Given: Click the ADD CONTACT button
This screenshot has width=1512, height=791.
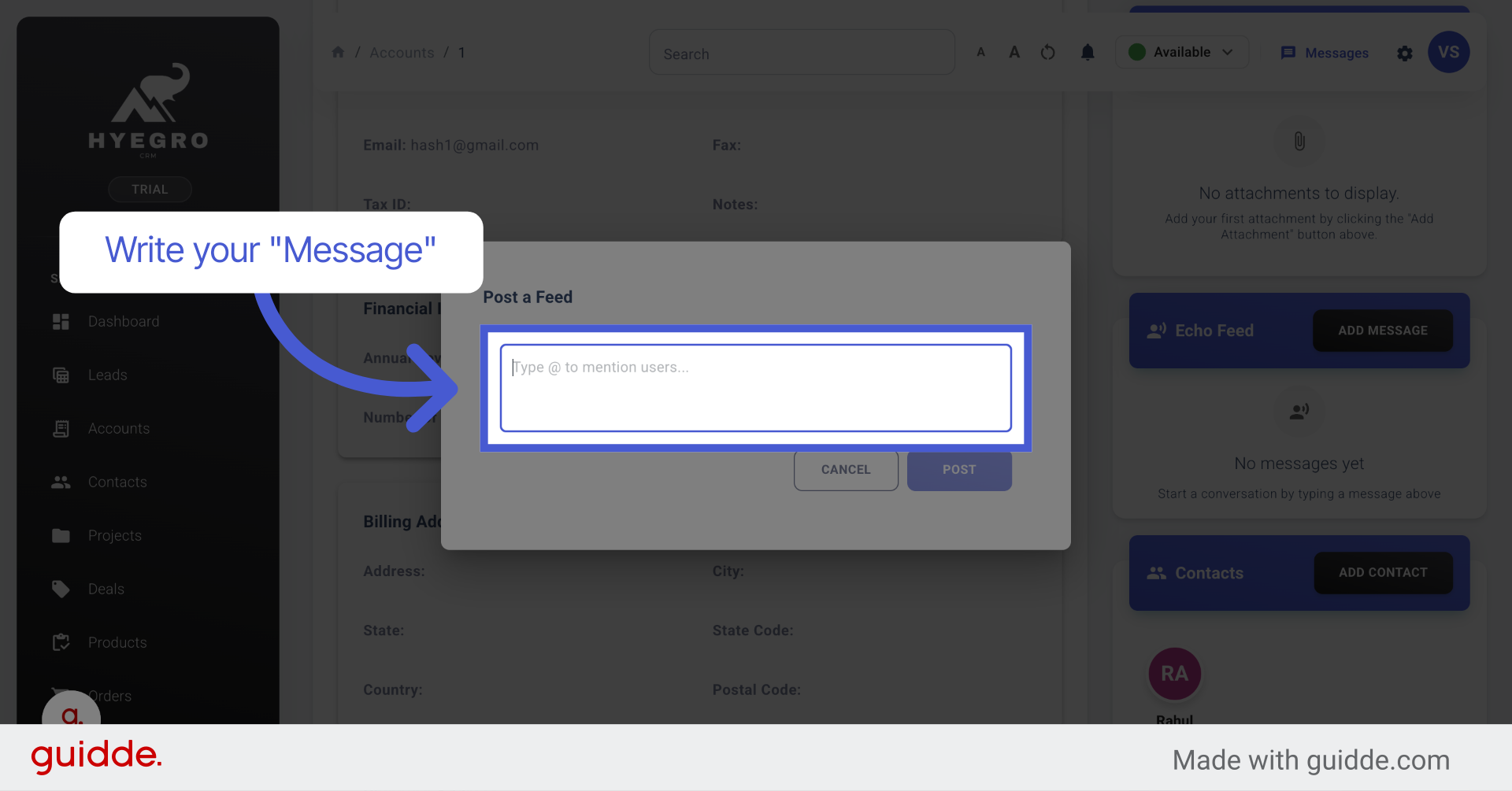Looking at the screenshot, I should click(x=1382, y=572).
